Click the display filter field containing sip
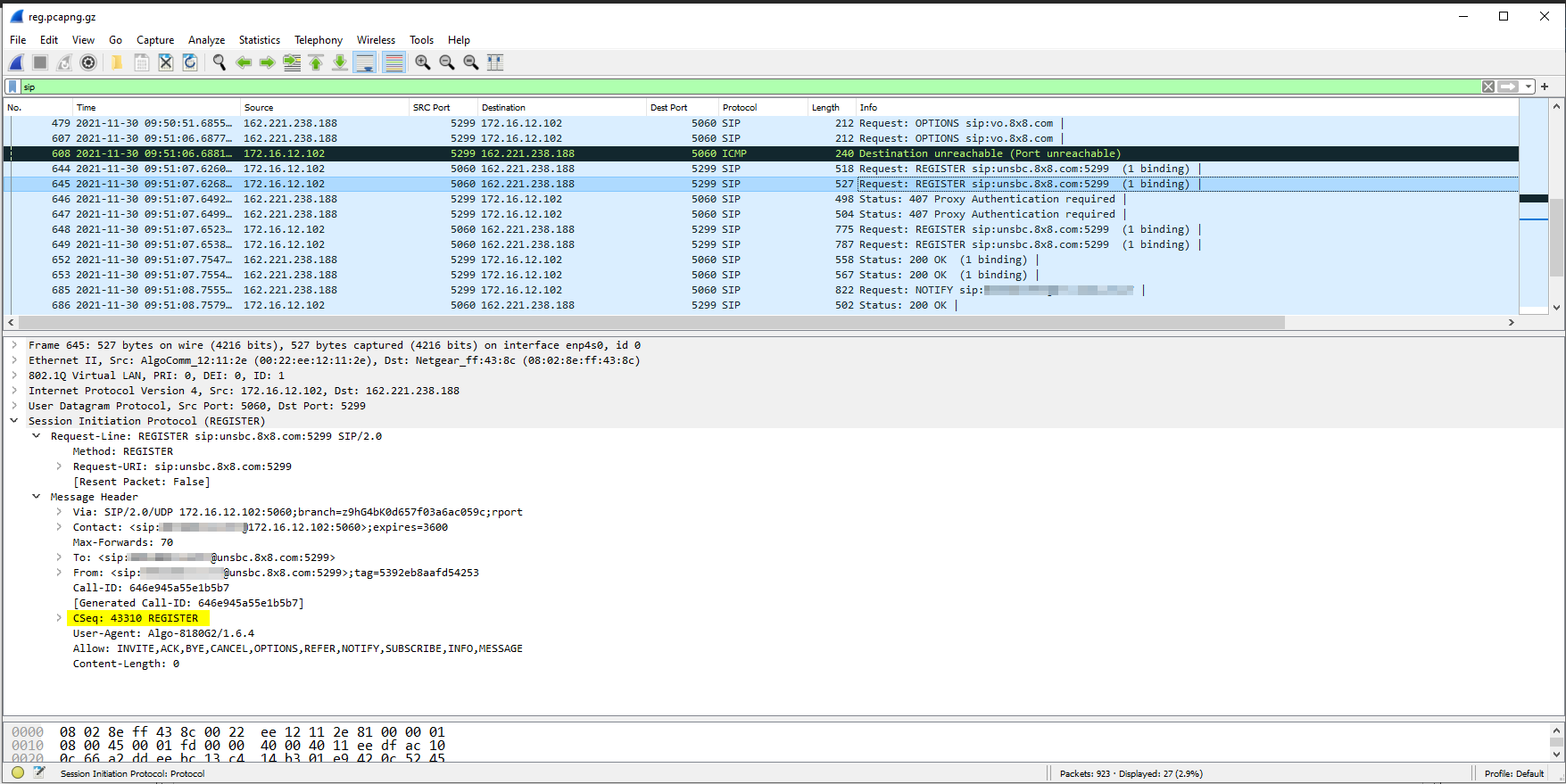 tap(750, 87)
